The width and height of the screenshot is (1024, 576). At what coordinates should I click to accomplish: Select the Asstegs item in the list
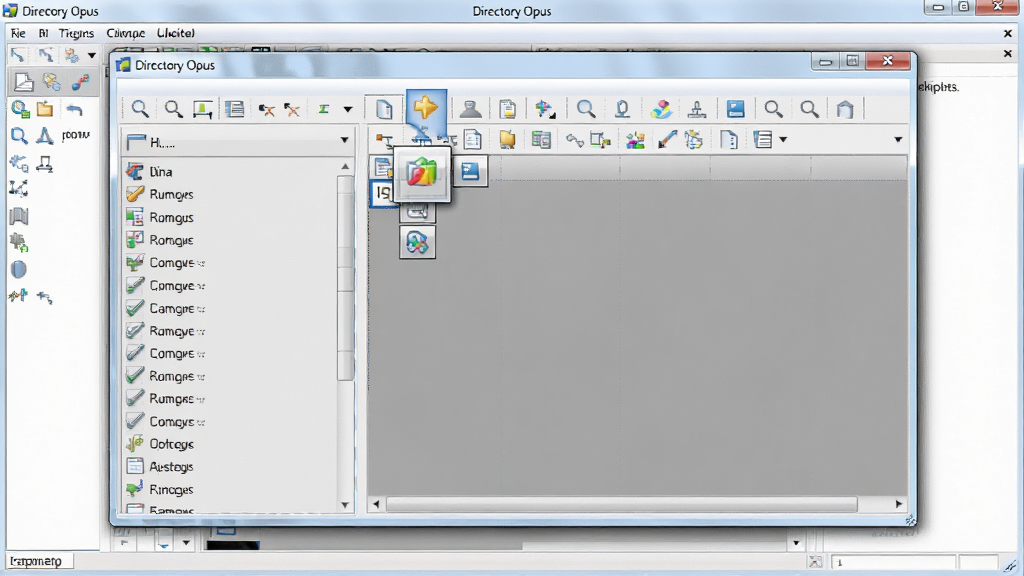coord(230,467)
